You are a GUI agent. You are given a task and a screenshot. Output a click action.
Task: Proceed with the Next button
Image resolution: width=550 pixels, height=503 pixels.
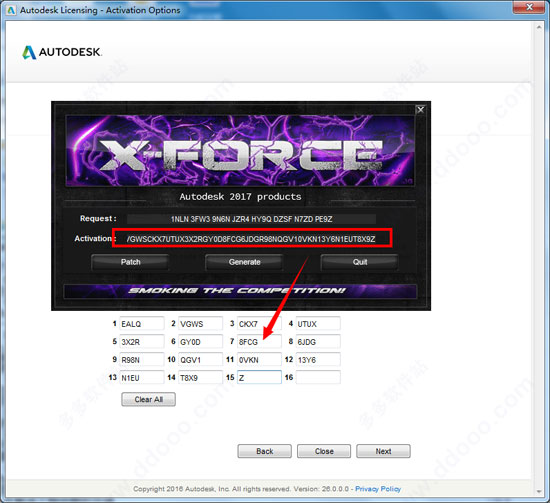383,451
